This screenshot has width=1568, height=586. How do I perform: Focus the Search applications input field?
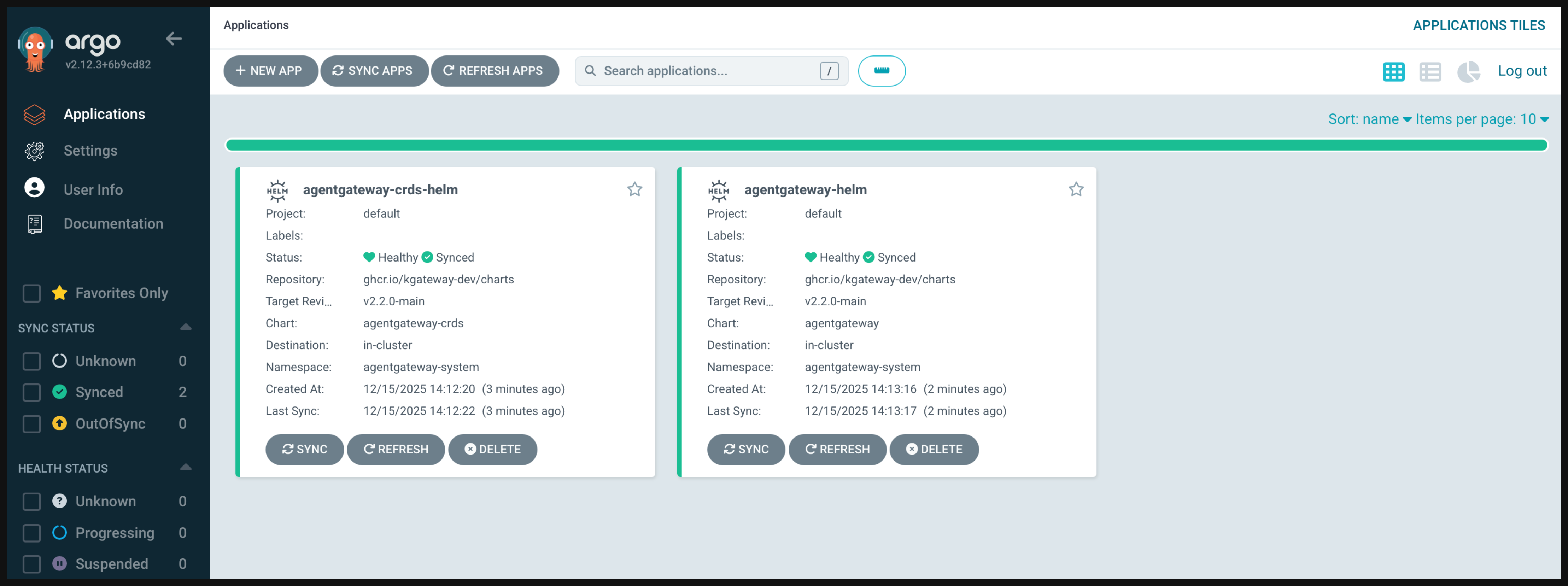[x=706, y=71]
